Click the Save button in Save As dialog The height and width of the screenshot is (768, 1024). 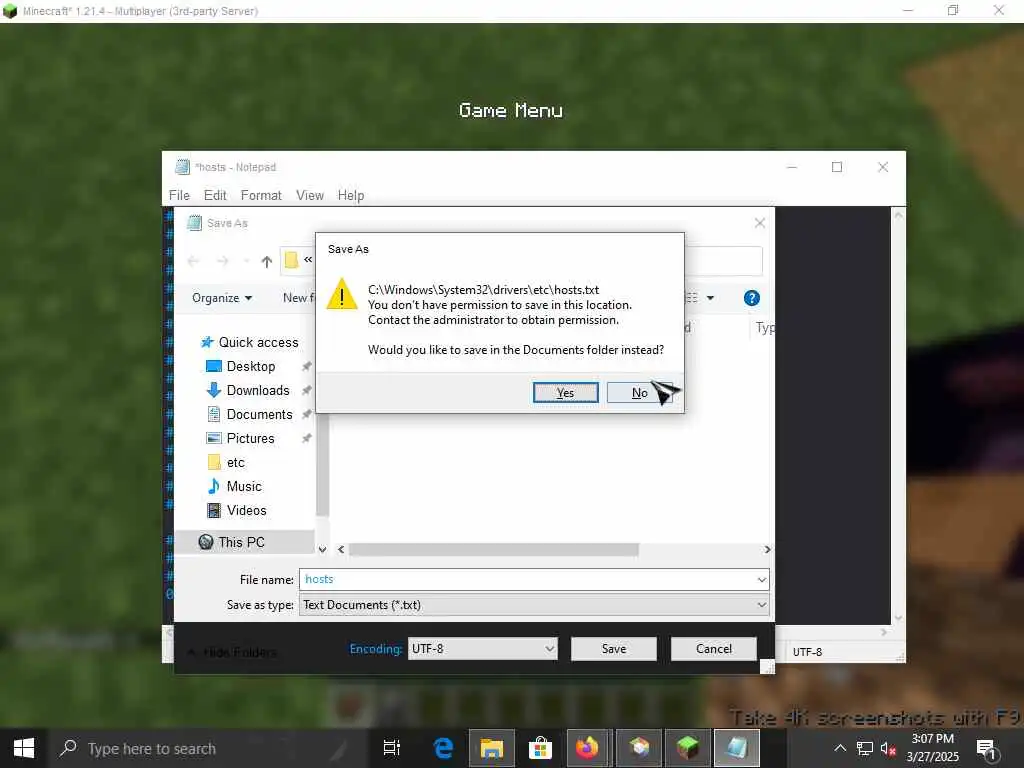(x=613, y=648)
